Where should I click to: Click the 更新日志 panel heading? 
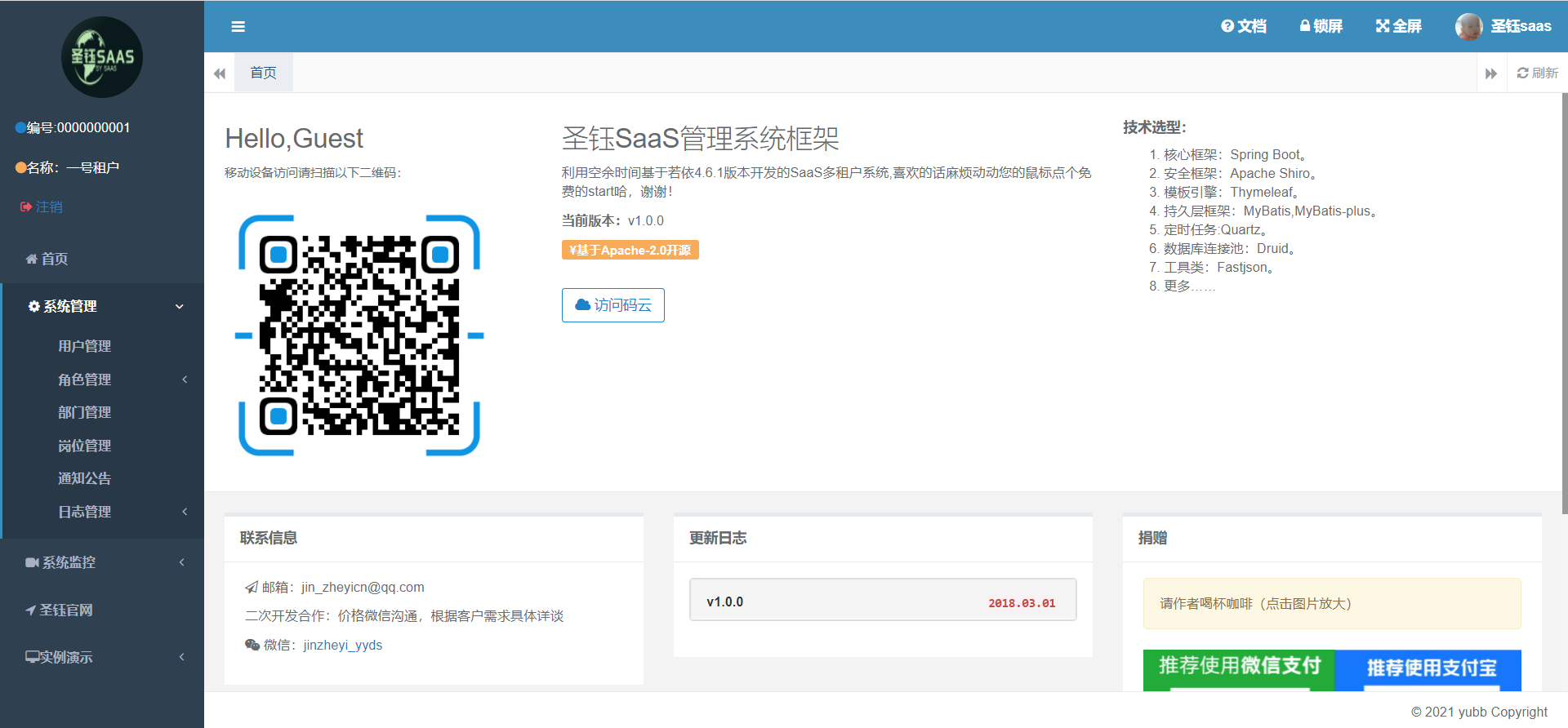[x=718, y=539]
